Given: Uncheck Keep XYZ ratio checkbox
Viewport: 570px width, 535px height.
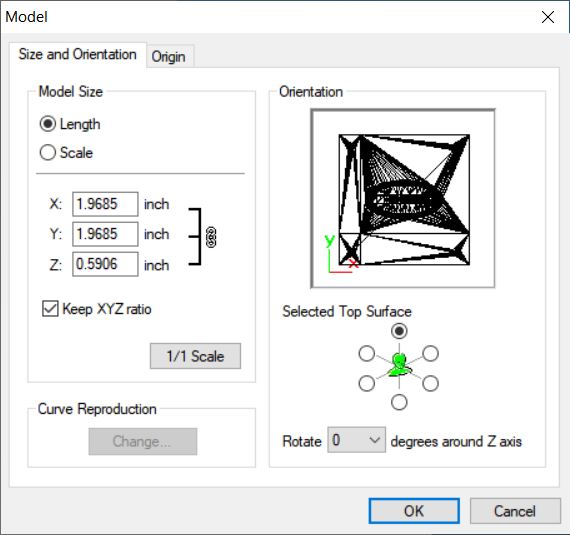Looking at the screenshot, I should 50,309.
